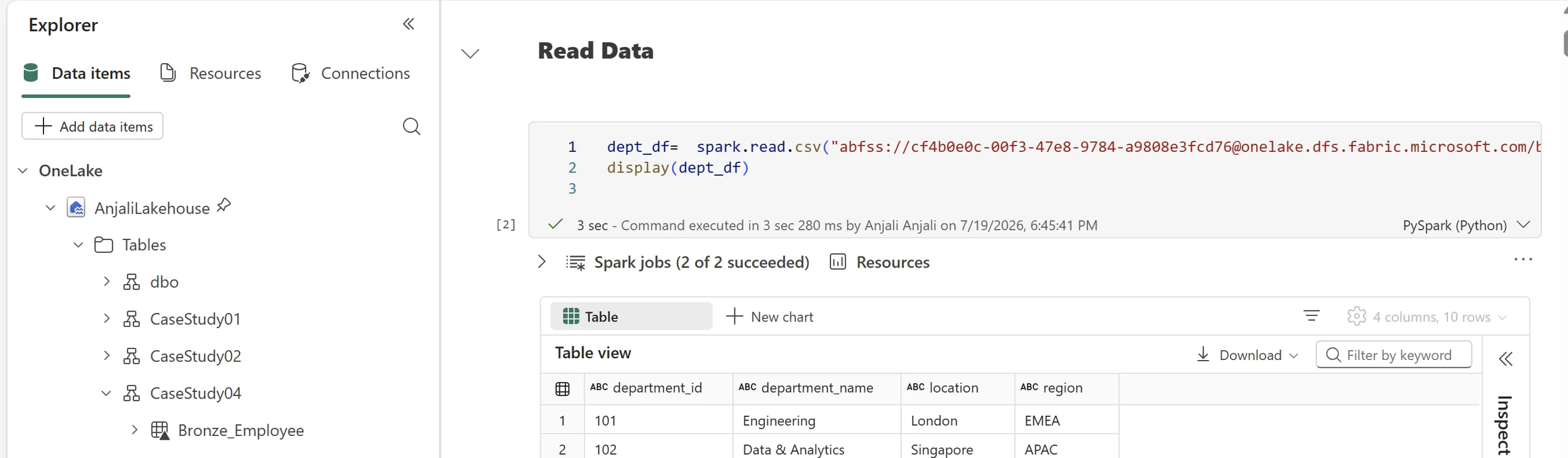Click the Add data items button

tap(92, 126)
